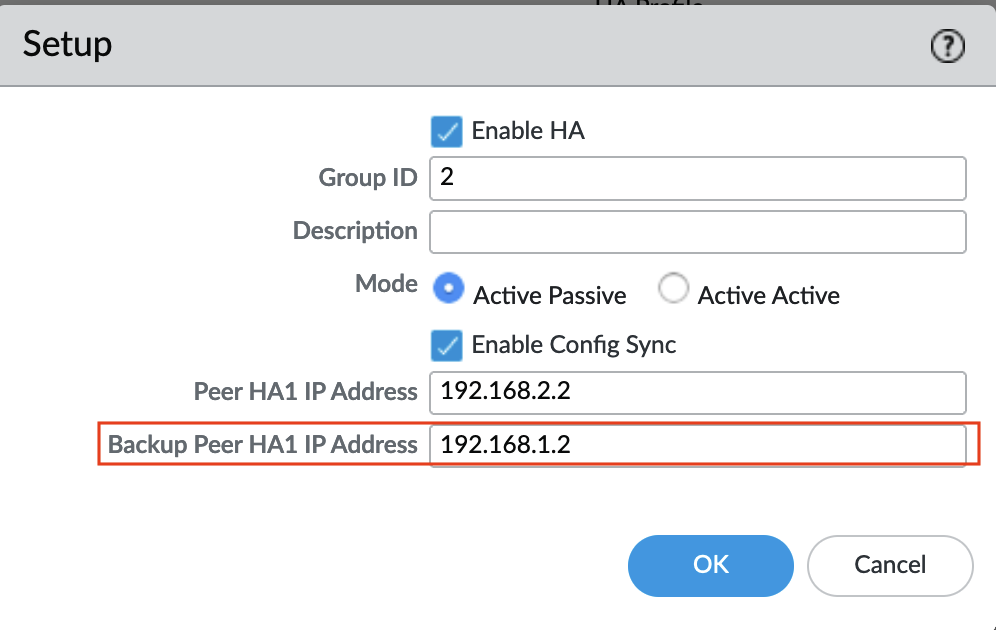Select the Active Passive radio button
996x630 pixels.
pos(449,290)
